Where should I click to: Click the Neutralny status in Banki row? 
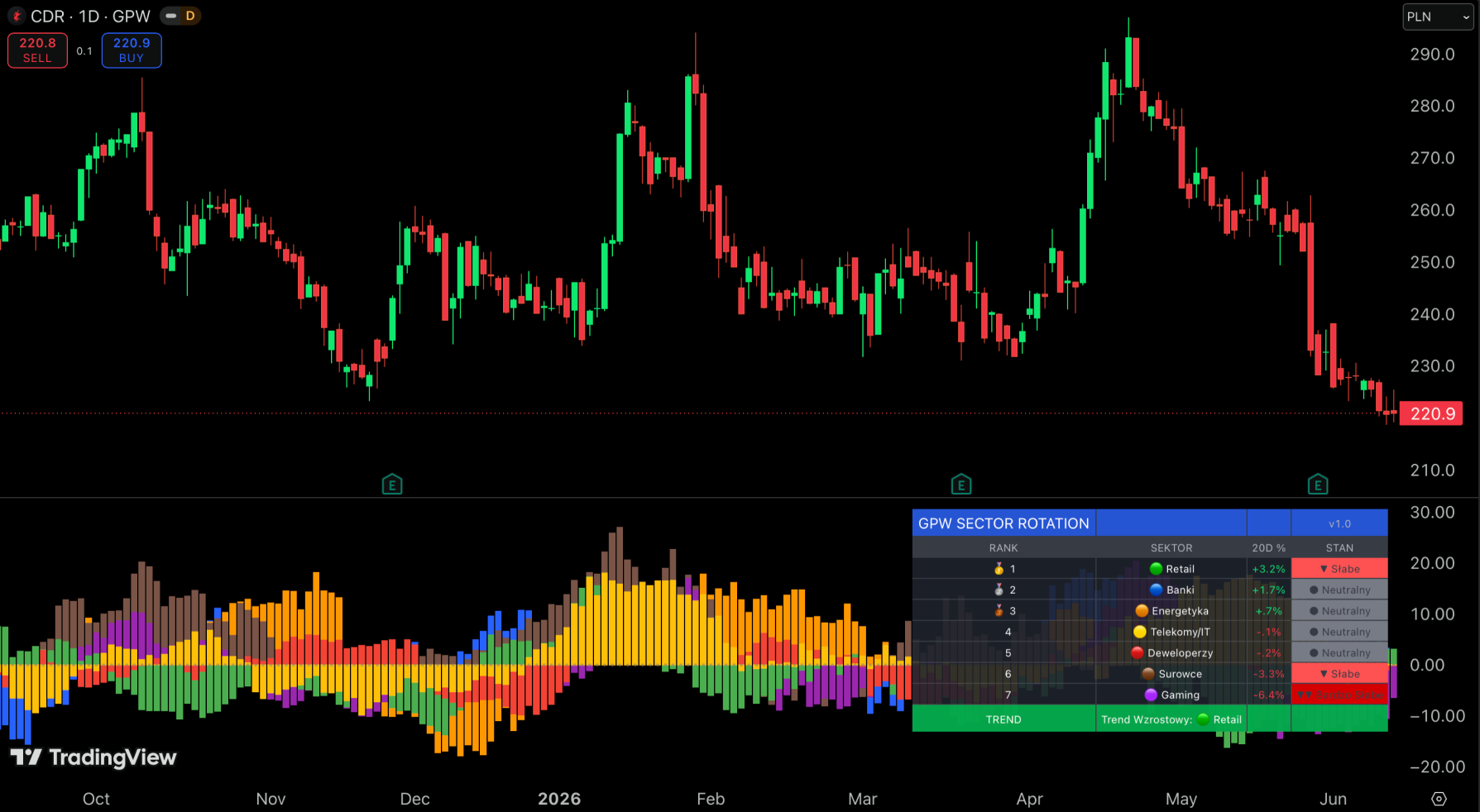1339,590
